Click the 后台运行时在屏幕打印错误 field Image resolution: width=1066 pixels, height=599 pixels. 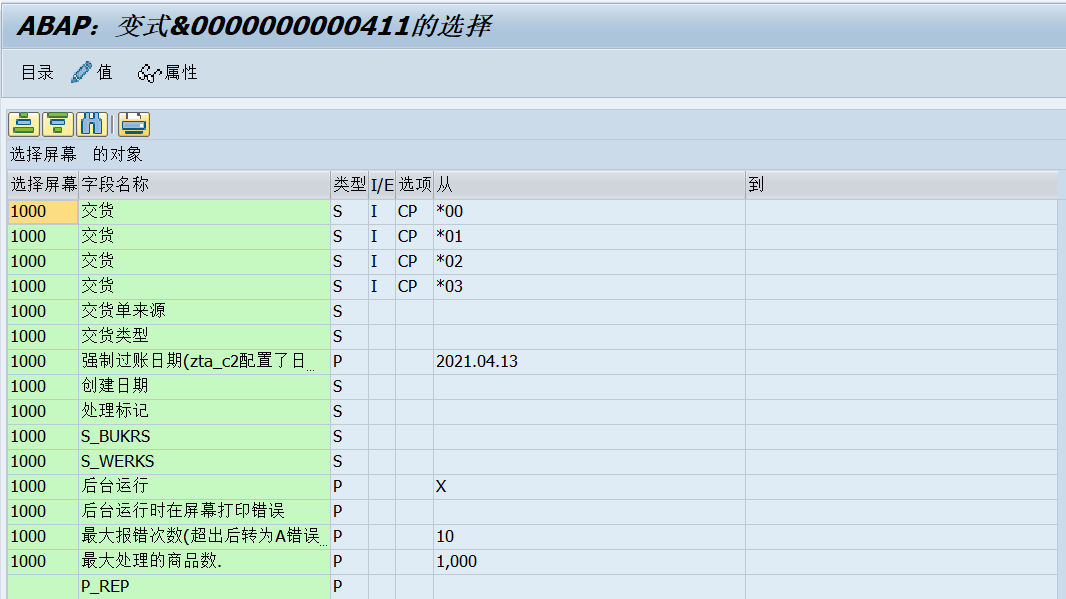[183, 511]
